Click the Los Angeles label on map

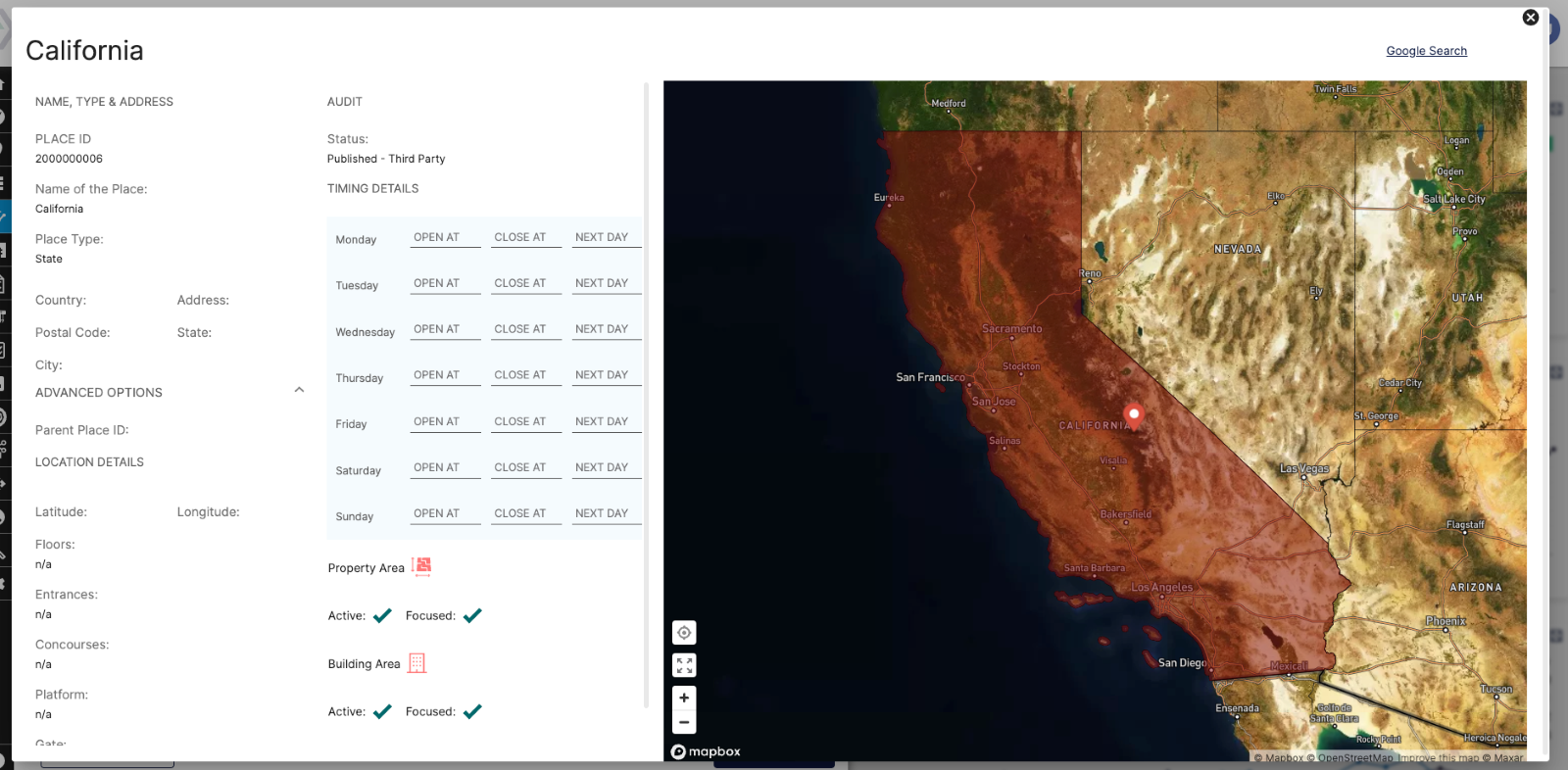click(1161, 588)
